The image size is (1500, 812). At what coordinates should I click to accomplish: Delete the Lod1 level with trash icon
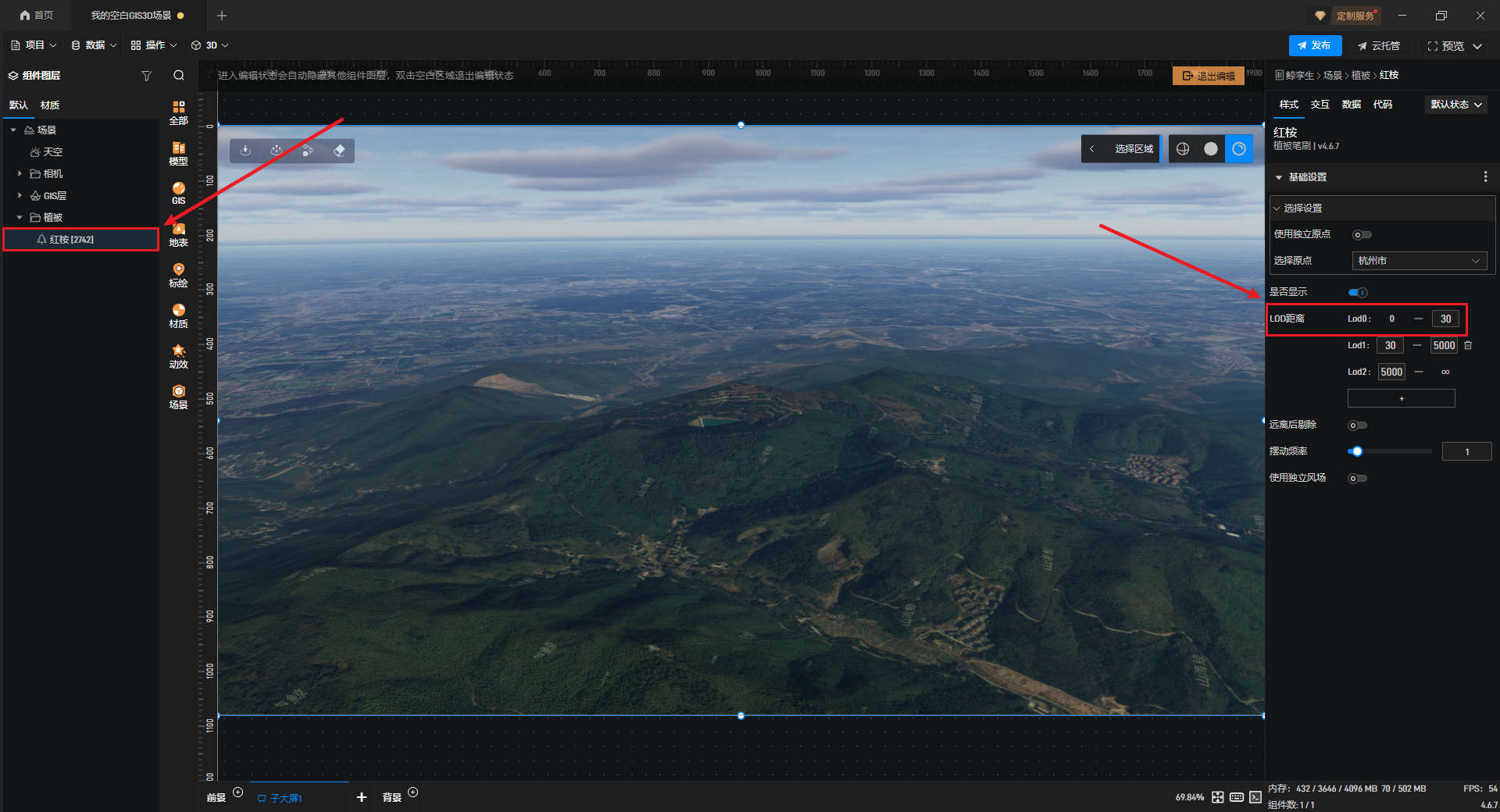tap(1468, 345)
